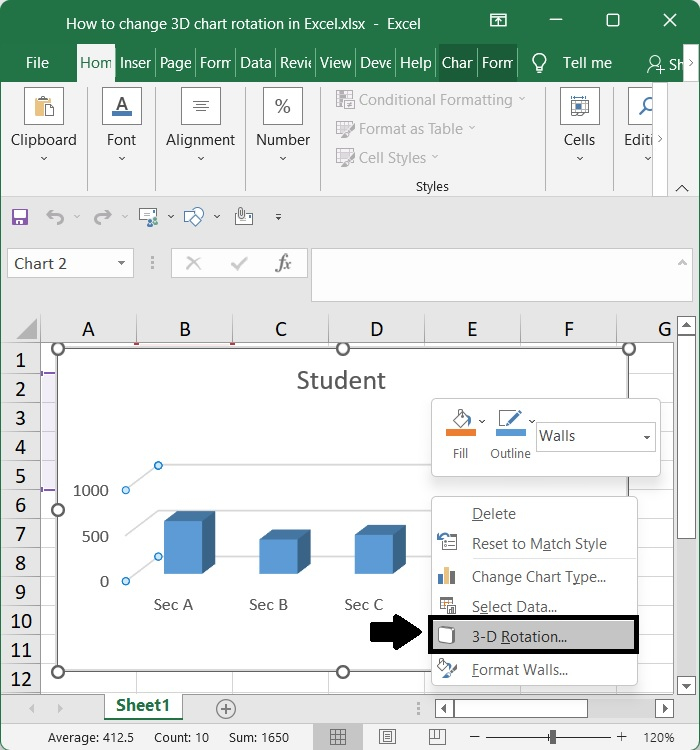The width and height of the screenshot is (700, 750).
Task: Click the Save icon in quick access toolbar
Action: click(20, 217)
